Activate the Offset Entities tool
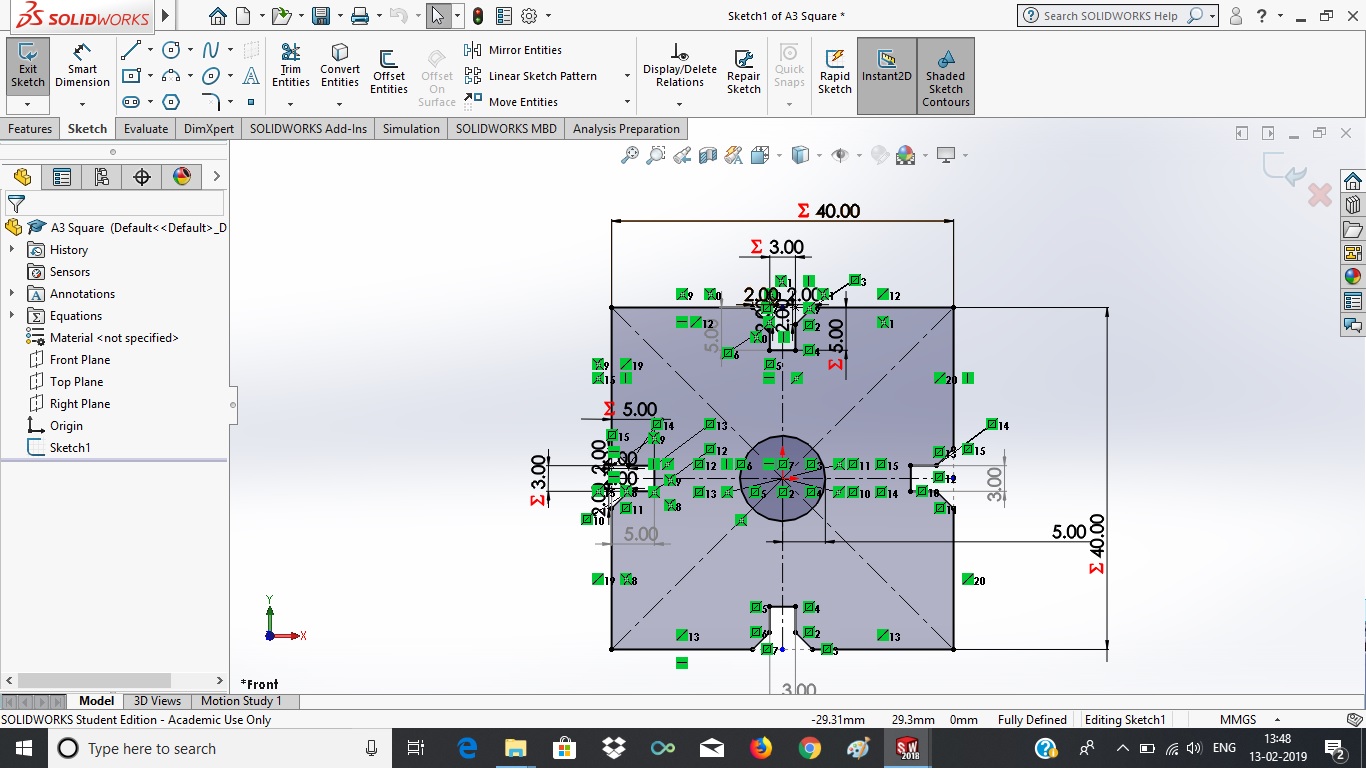The height and width of the screenshot is (772, 1366). coord(389,72)
